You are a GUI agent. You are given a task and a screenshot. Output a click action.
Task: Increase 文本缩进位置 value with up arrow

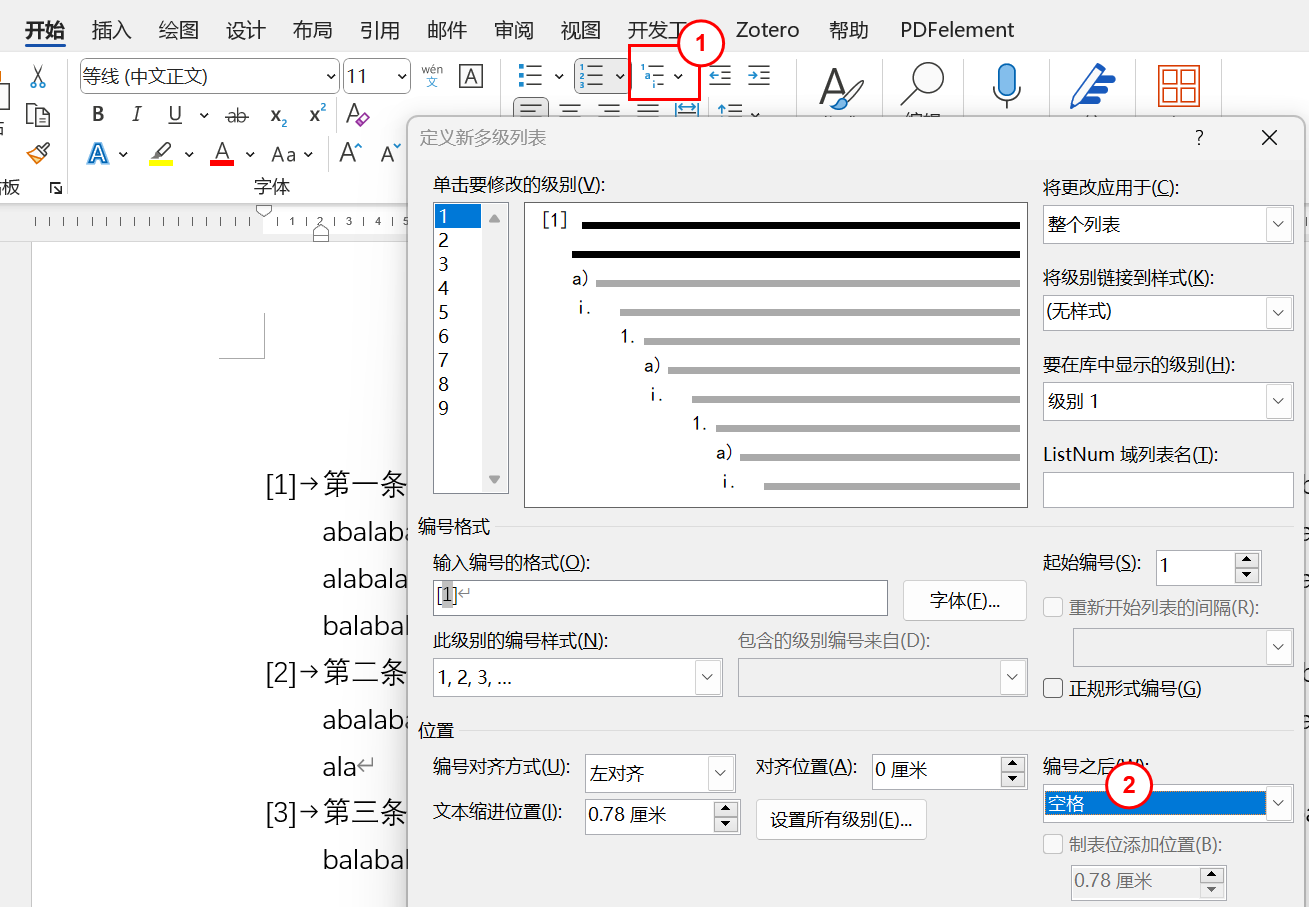pos(726,808)
